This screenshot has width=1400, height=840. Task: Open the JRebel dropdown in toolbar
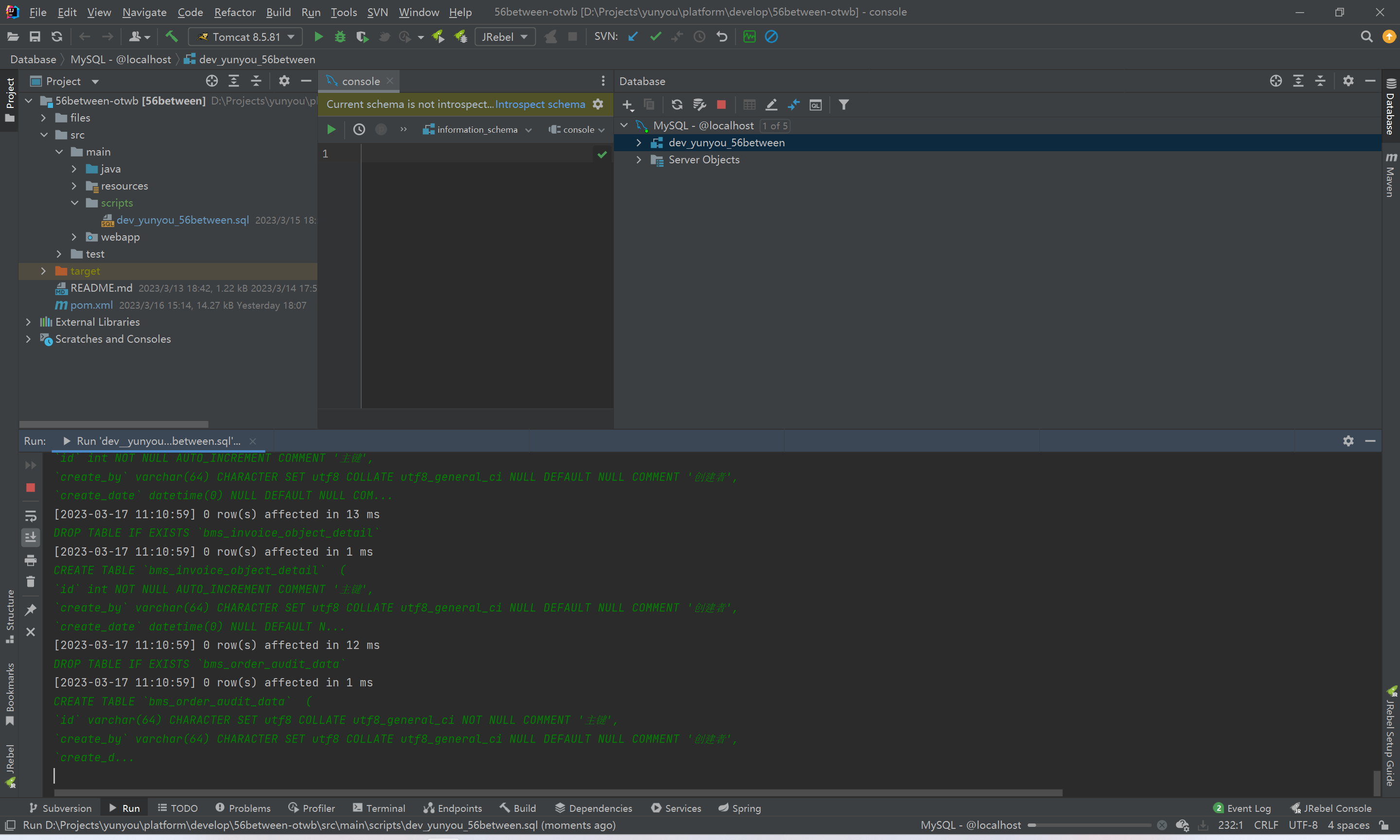[505, 37]
